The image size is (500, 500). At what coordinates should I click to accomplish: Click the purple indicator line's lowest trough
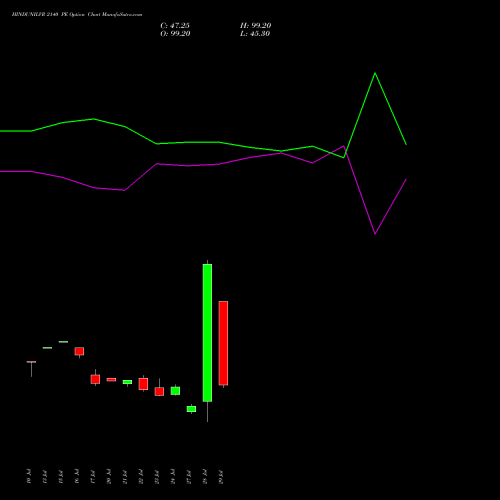pos(375,233)
